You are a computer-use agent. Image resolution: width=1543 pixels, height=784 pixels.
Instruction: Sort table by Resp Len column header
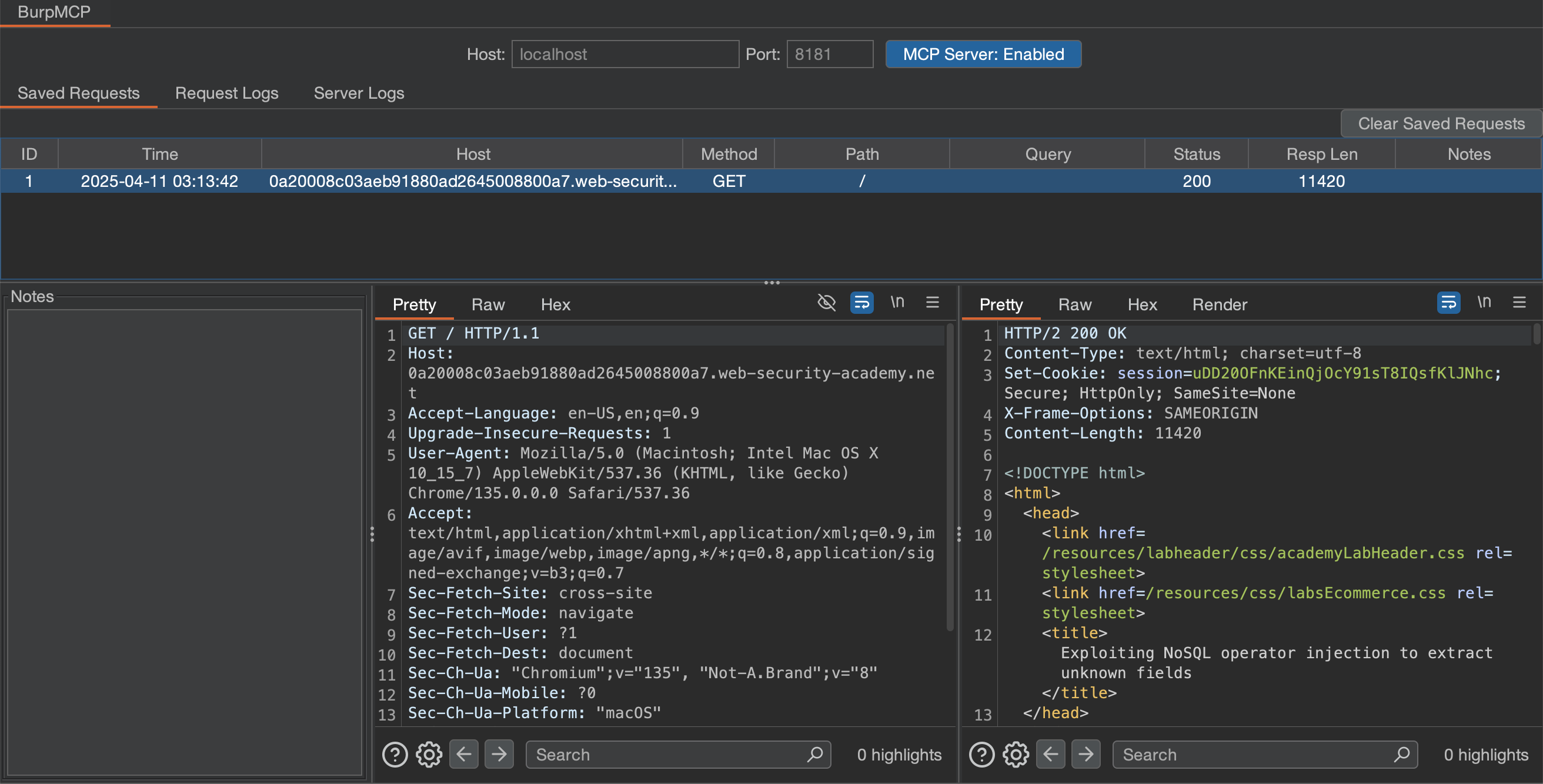pos(1321,155)
